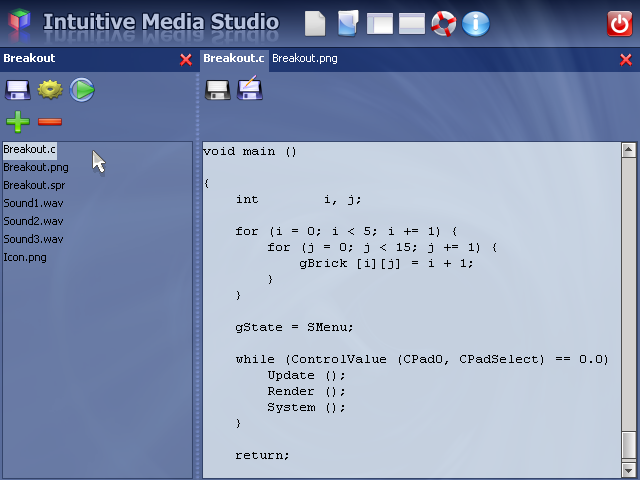Click the editor scrollbar up arrow

(628, 150)
